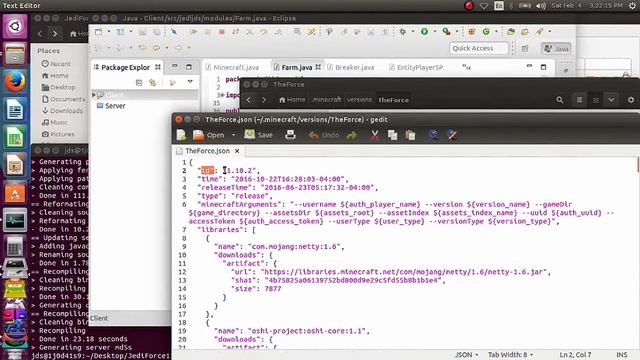Select the TheForce.json document tab
Screen dimensions: 640x360
[x=207, y=151]
